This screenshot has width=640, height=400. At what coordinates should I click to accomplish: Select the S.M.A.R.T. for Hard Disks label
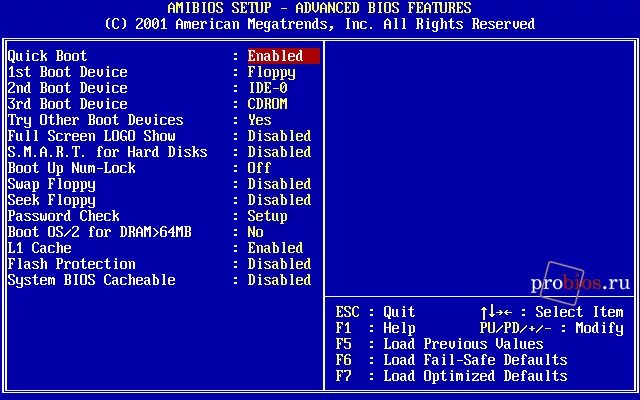[x=108, y=152]
